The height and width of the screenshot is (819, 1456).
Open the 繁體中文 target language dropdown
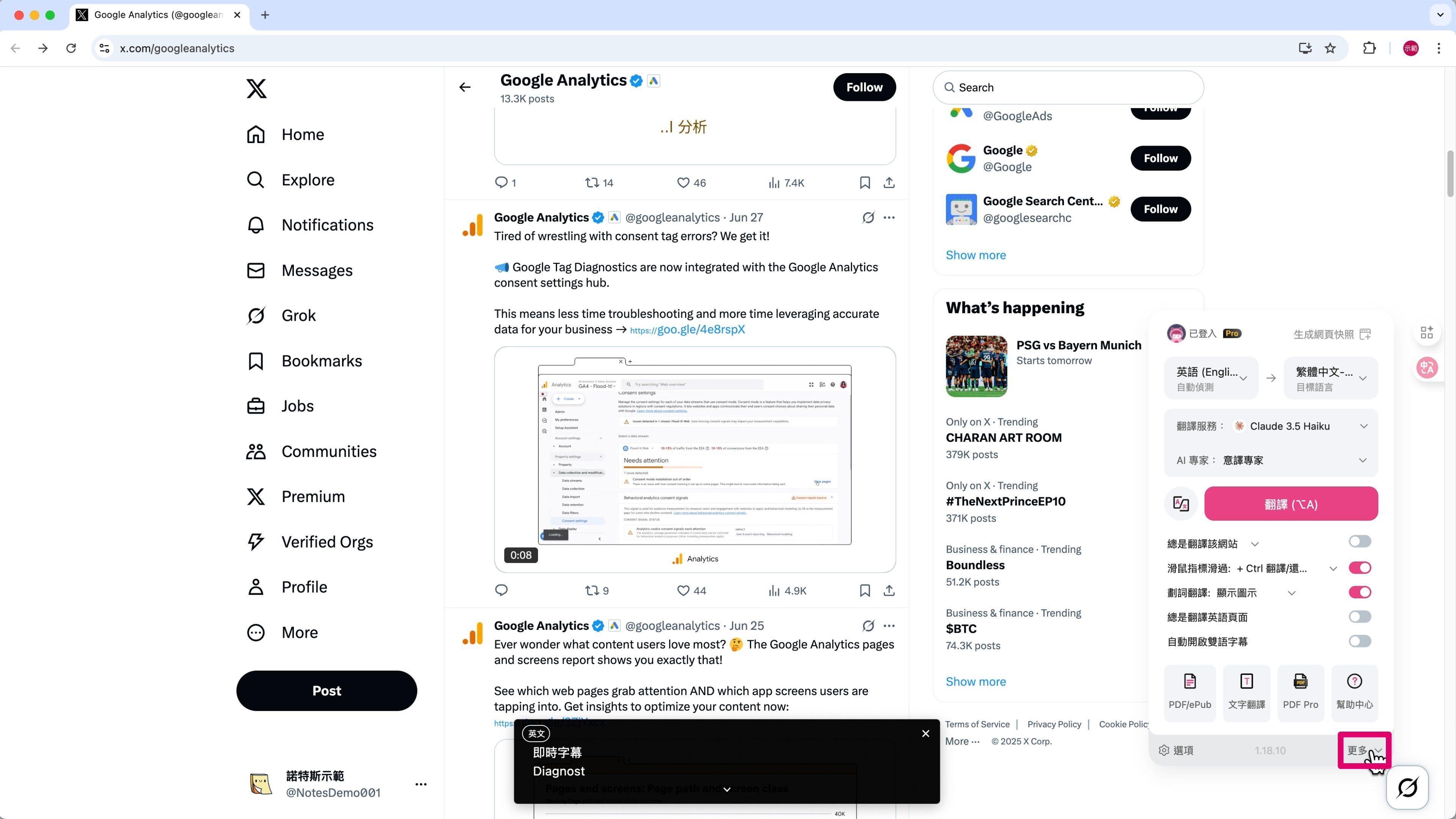pos(1330,378)
